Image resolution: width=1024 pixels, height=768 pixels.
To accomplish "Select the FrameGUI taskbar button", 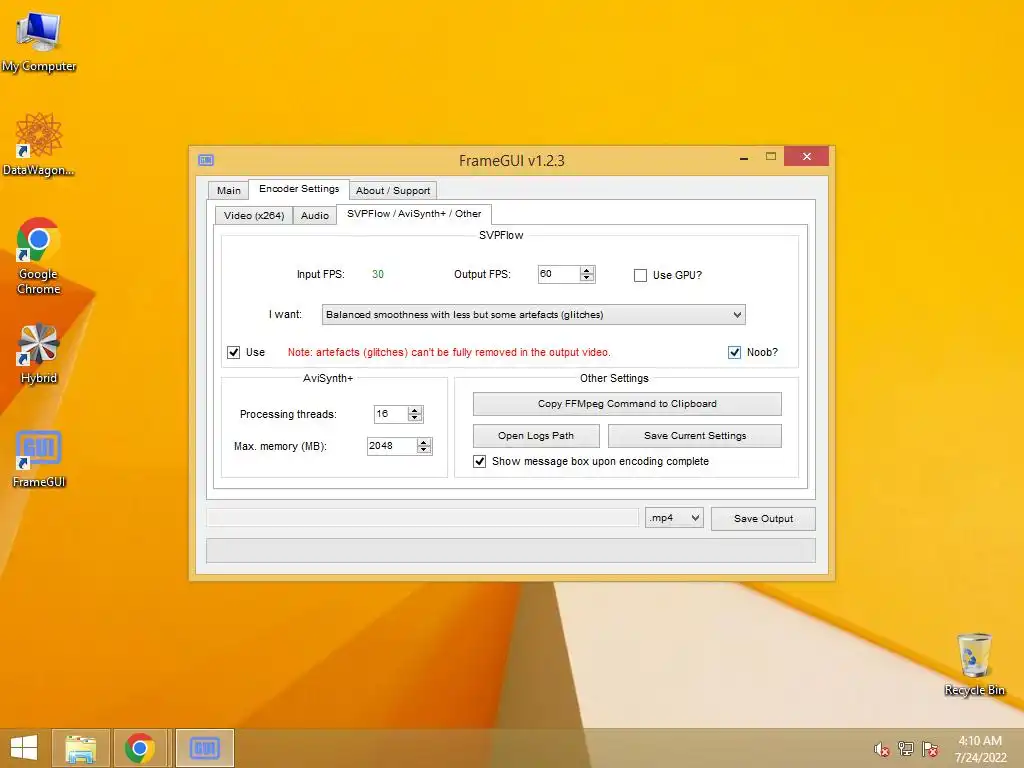I will [204, 748].
